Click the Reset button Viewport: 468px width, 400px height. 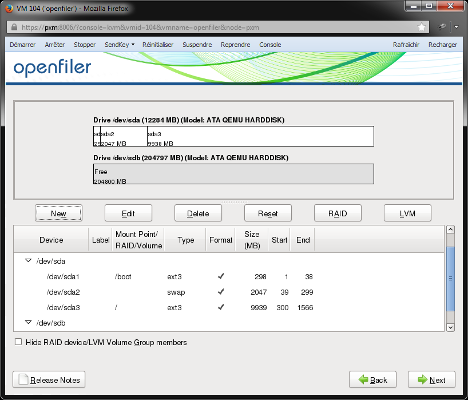pyautogui.click(x=268, y=213)
